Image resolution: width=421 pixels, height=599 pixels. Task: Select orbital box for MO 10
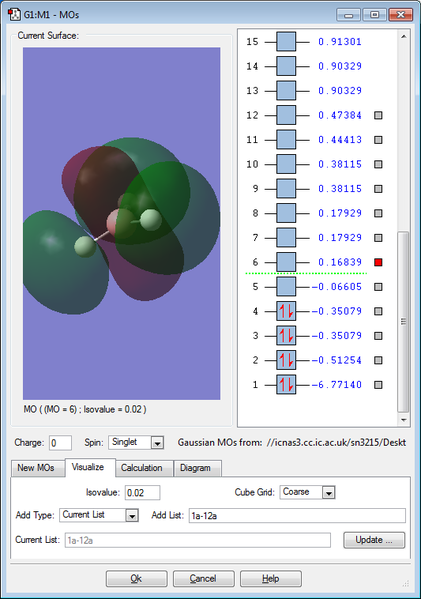pos(286,164)
